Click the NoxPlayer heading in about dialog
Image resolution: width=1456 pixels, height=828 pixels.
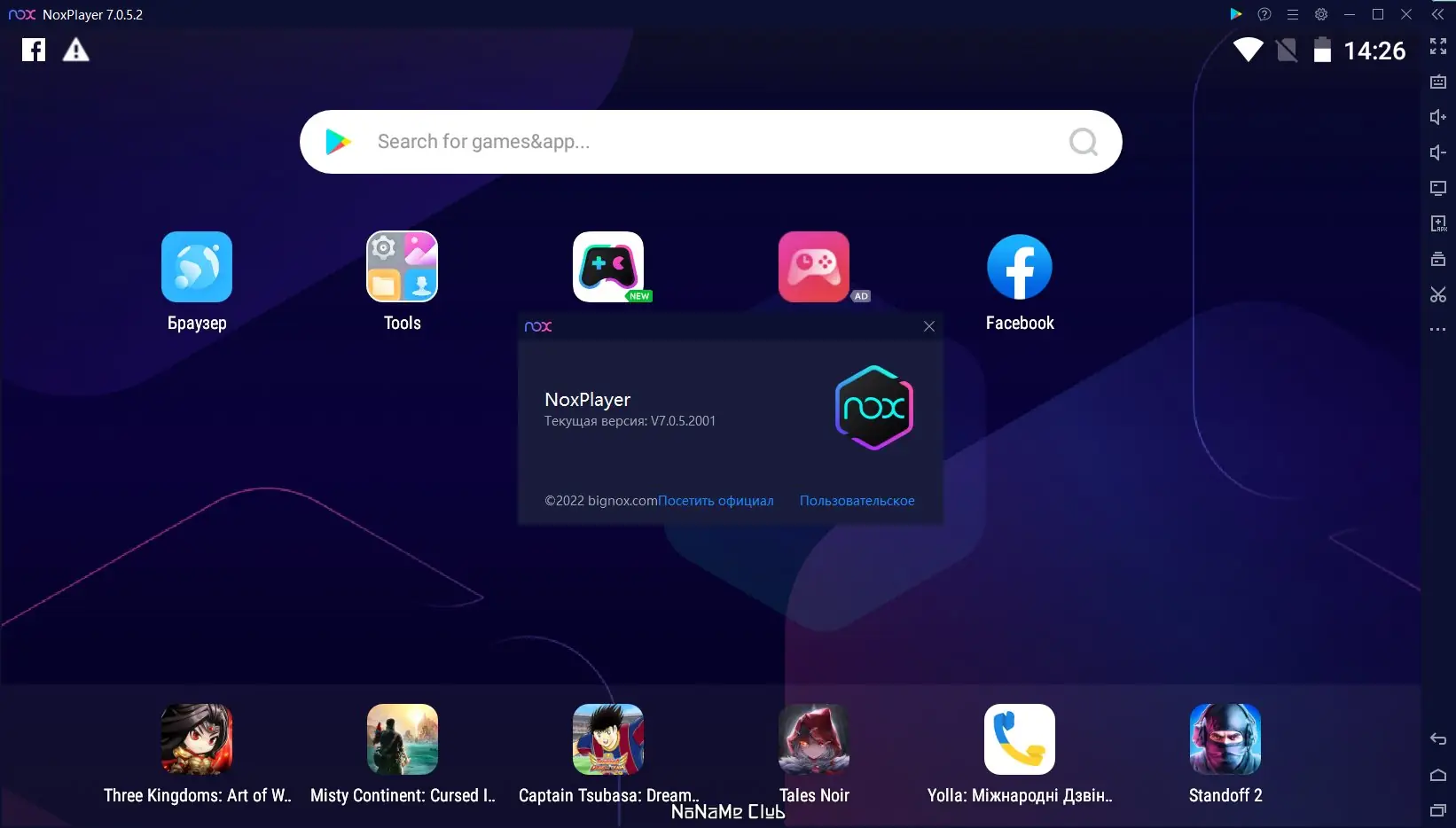click(x=588, y=400)
